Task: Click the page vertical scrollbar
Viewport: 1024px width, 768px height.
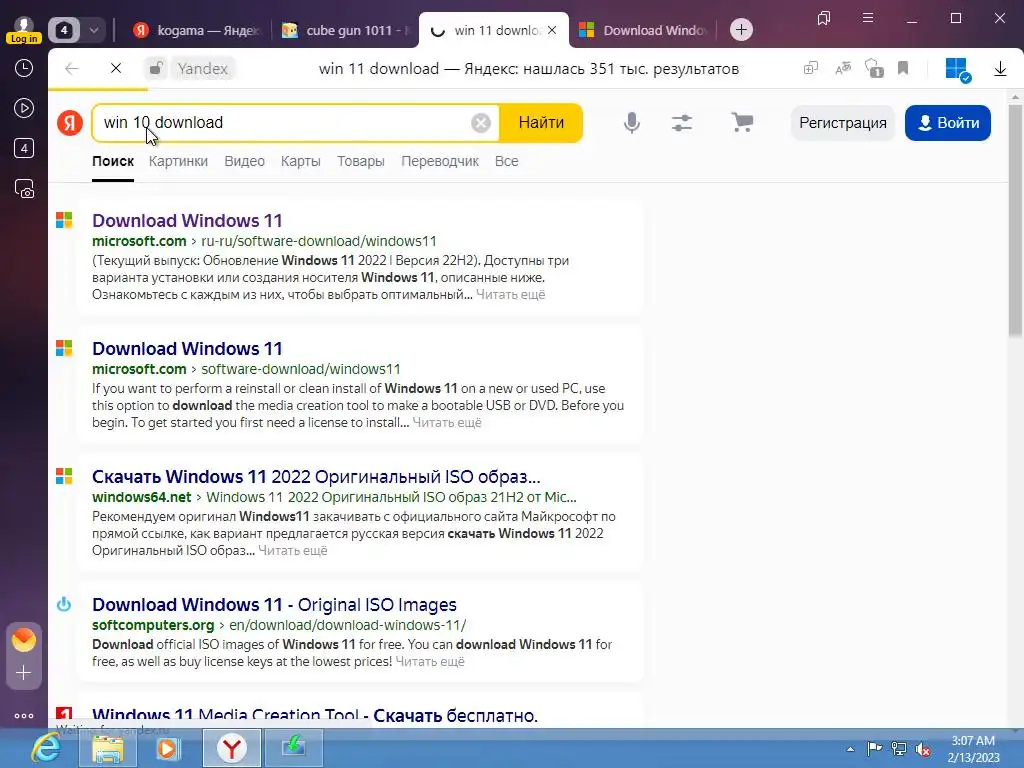Action: 1015,222
